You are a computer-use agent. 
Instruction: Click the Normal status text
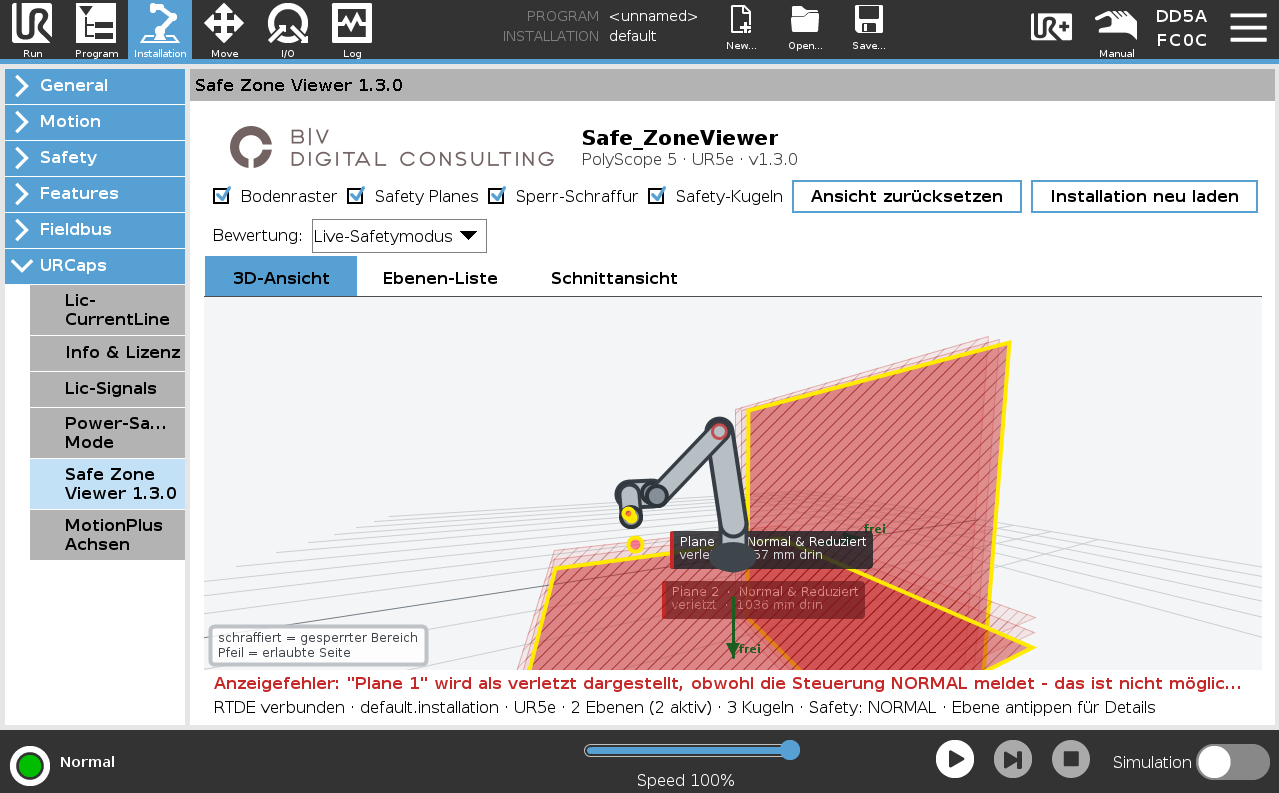pyautogui.click(x=87, y=762)
